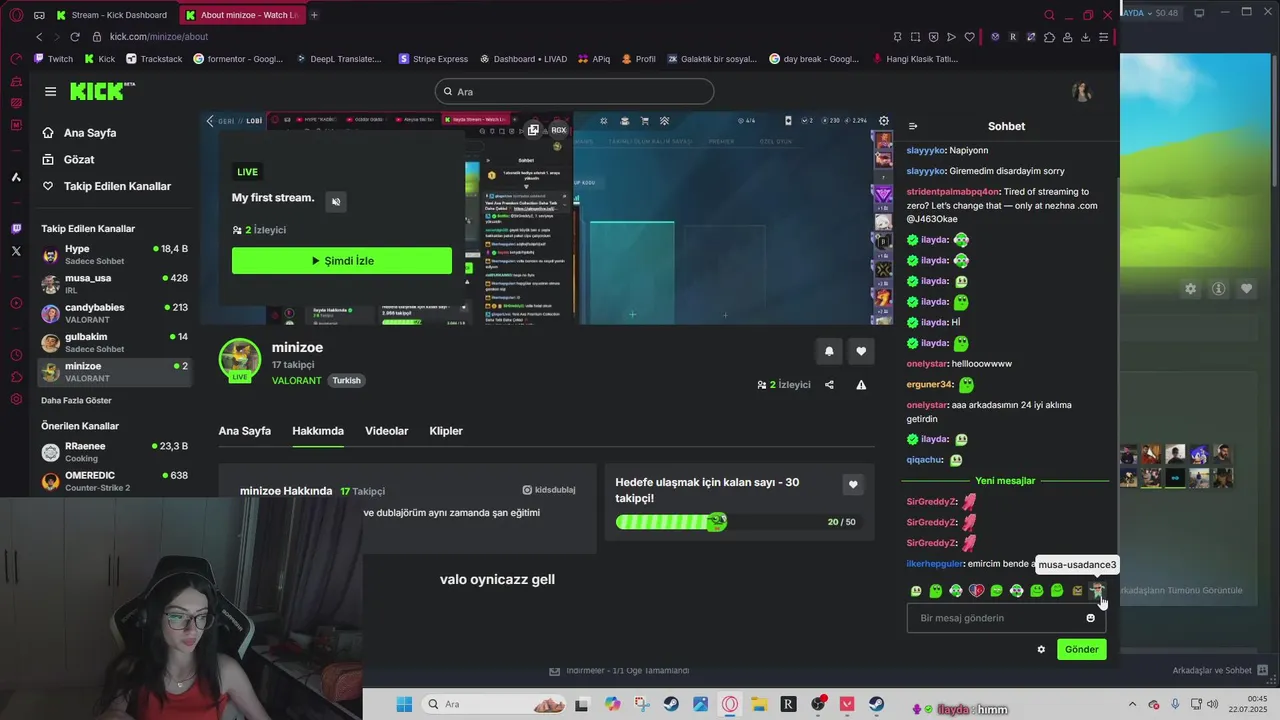This screenshot has height=720, width=1280.
Task: Open X (Twitter) in Opera sidebar
Action: click(16, 251)
